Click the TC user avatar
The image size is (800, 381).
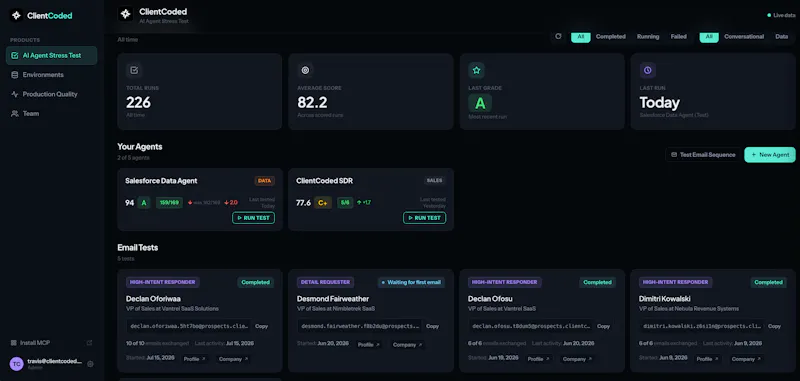pyautogui.click(x=17, y=364)
